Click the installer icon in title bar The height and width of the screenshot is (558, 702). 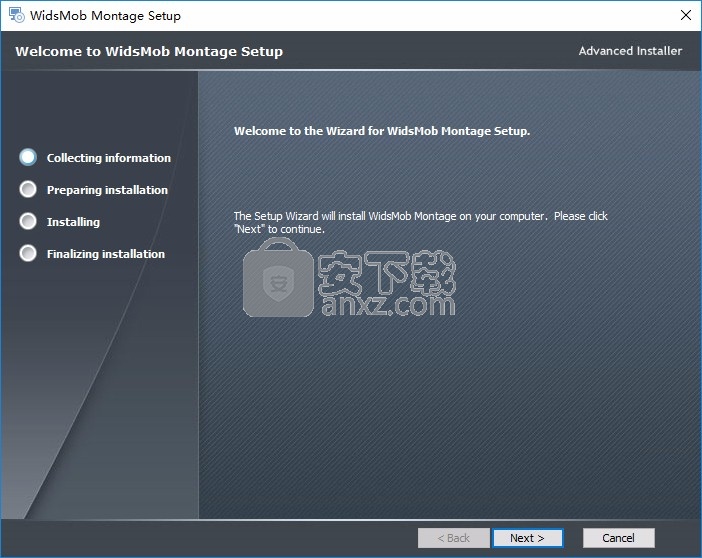point(17,15)
